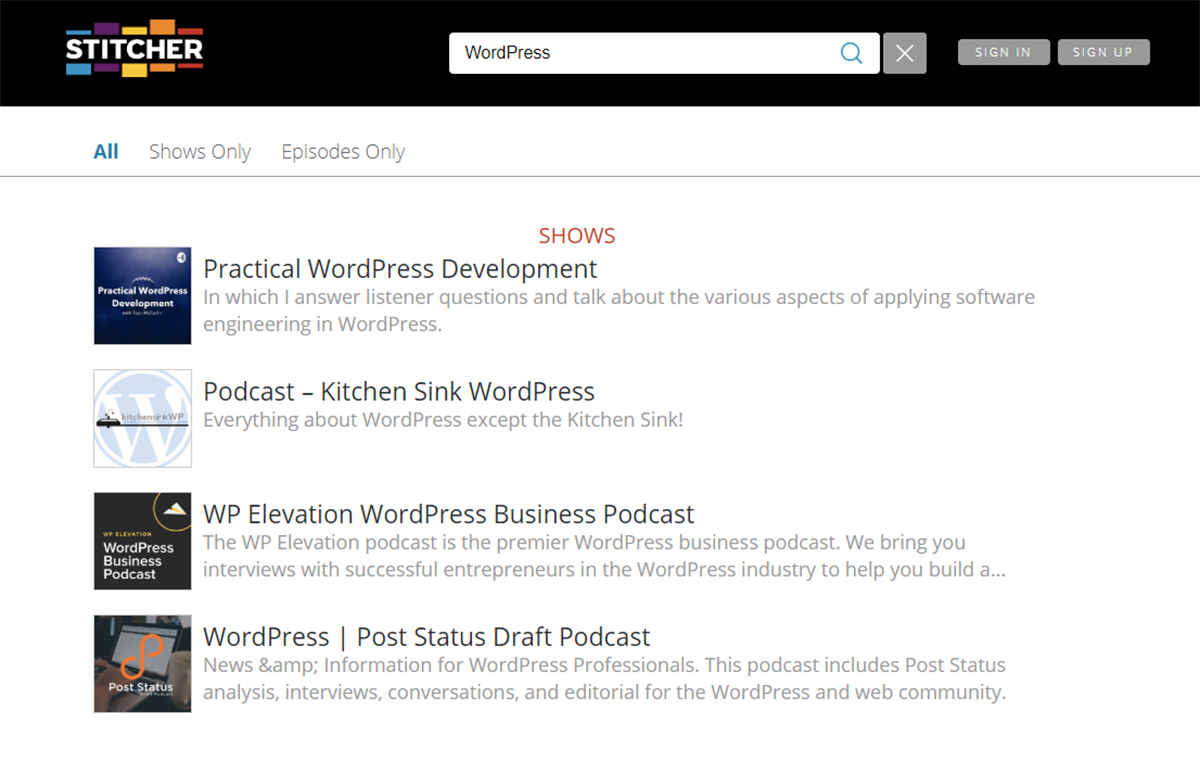Image resolution: width=1200 pixels, height=761 pixels.
Task: Click the SHOWS section heading
Action: point(577,236)
